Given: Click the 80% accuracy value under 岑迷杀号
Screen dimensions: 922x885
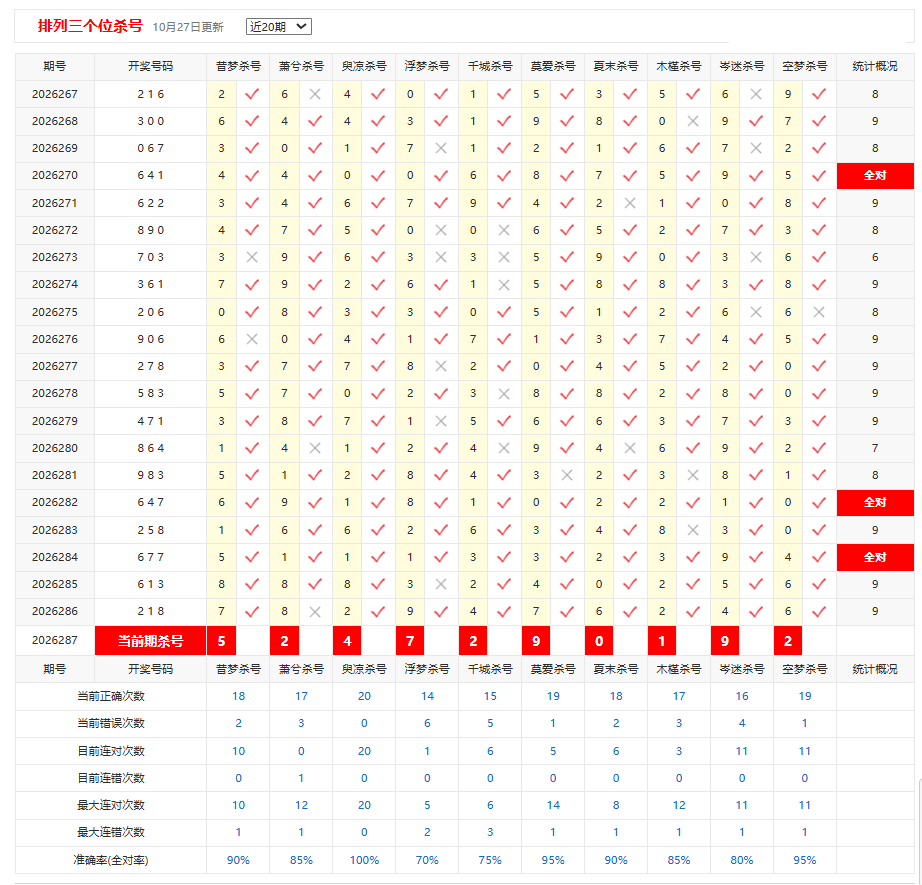Looking at the screenshot, I should click(x=742, y=860).
